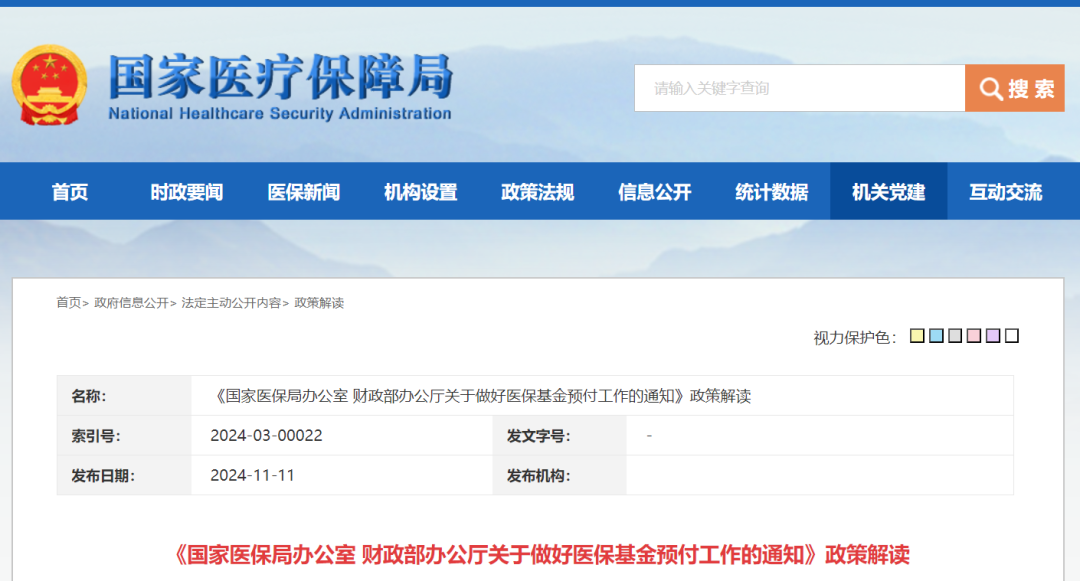Go to 法定主动公开内容 in the breadcrumb
Image resolution: width=1080 pixels, height=581 pixels.
pyautogui.click(x=231, y=303)
